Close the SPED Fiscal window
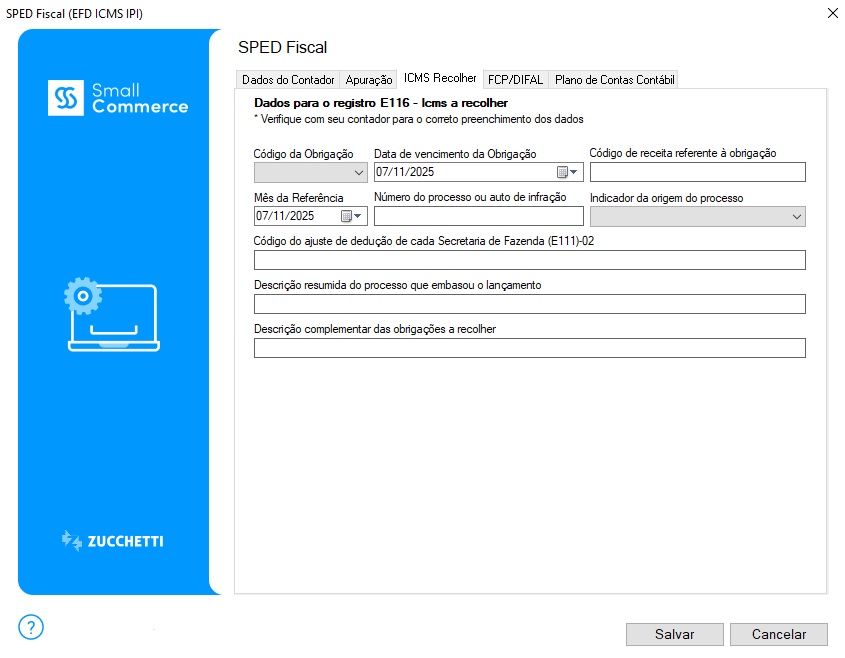 tap(832, 13)
